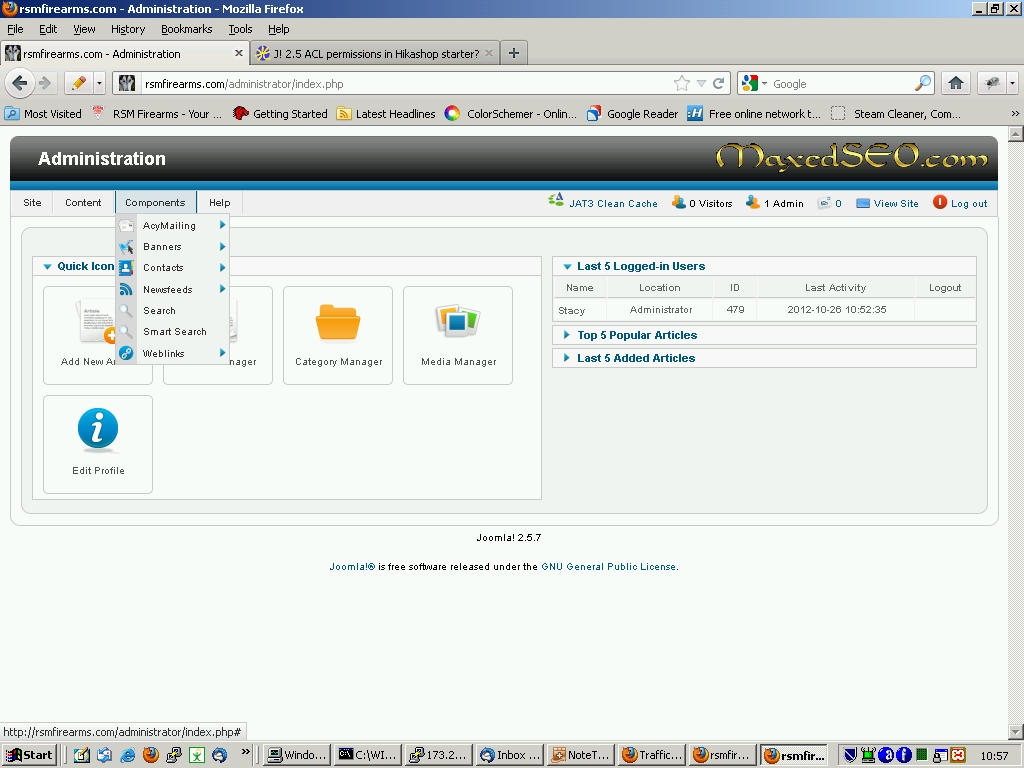
Task: Follow the Joomla!® footer link
Action: [352, 567]
